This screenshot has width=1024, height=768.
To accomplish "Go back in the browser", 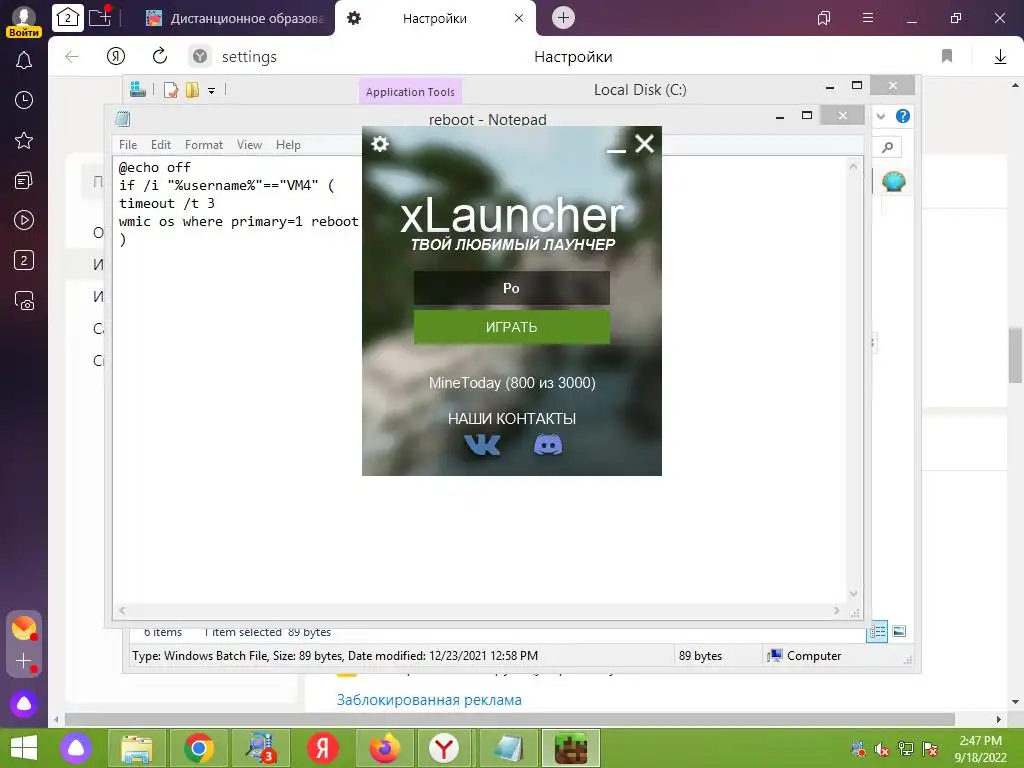I will point(72,57).
